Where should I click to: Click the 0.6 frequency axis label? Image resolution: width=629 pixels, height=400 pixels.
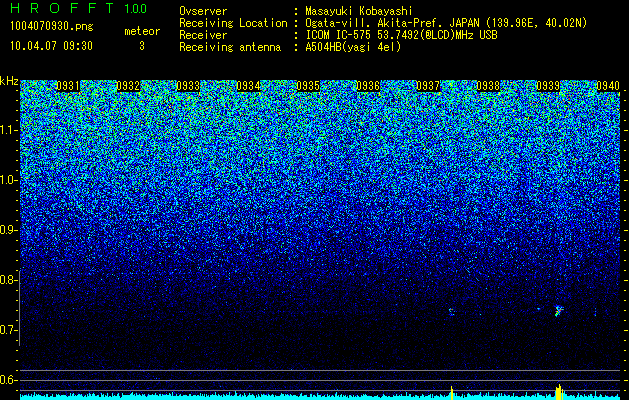(9, 380)
